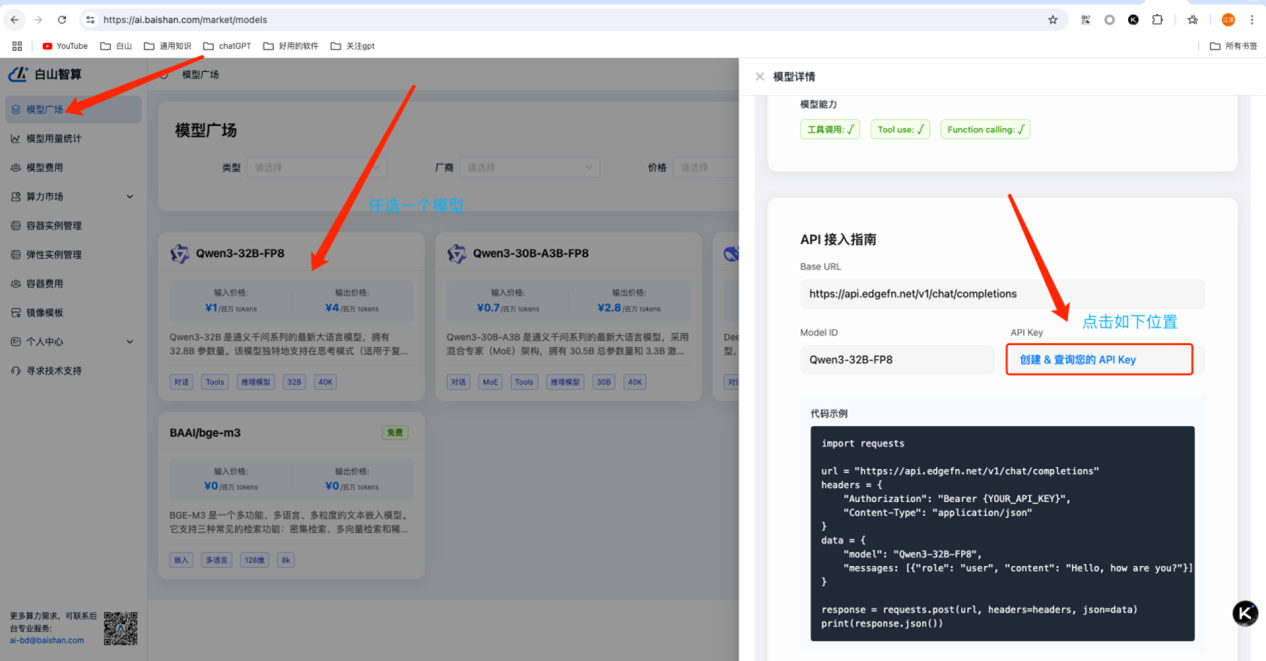
Task: Open the Qwen3-32B-FP8 model card title
Action: click(x=240, y=254)
